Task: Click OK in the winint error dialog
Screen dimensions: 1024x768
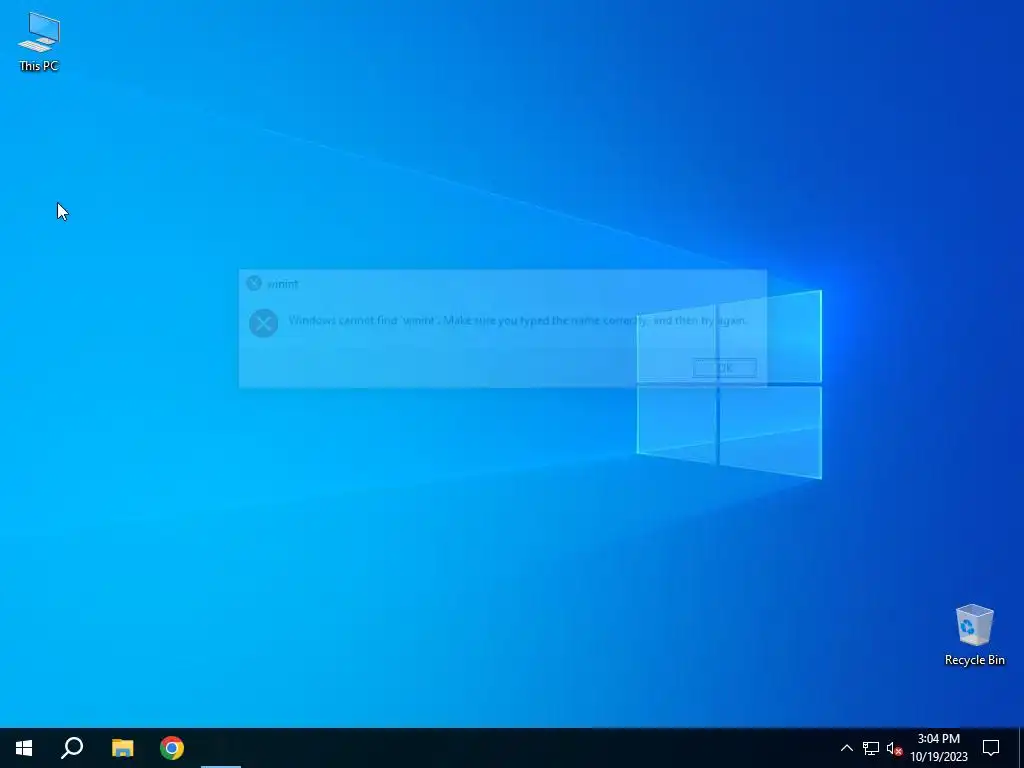Action: (x=724, y=368)
